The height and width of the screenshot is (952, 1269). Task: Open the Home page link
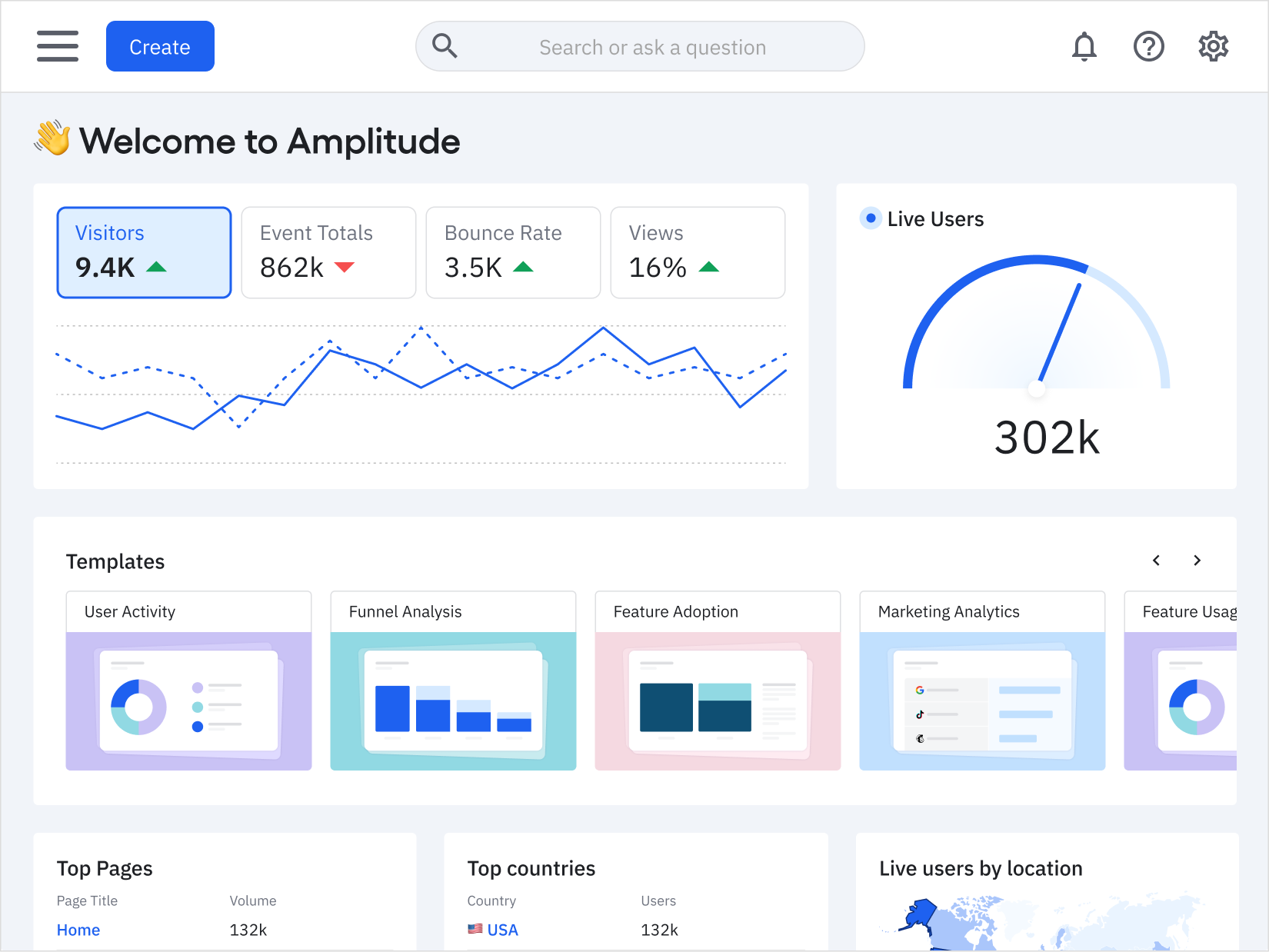(78, 930)
